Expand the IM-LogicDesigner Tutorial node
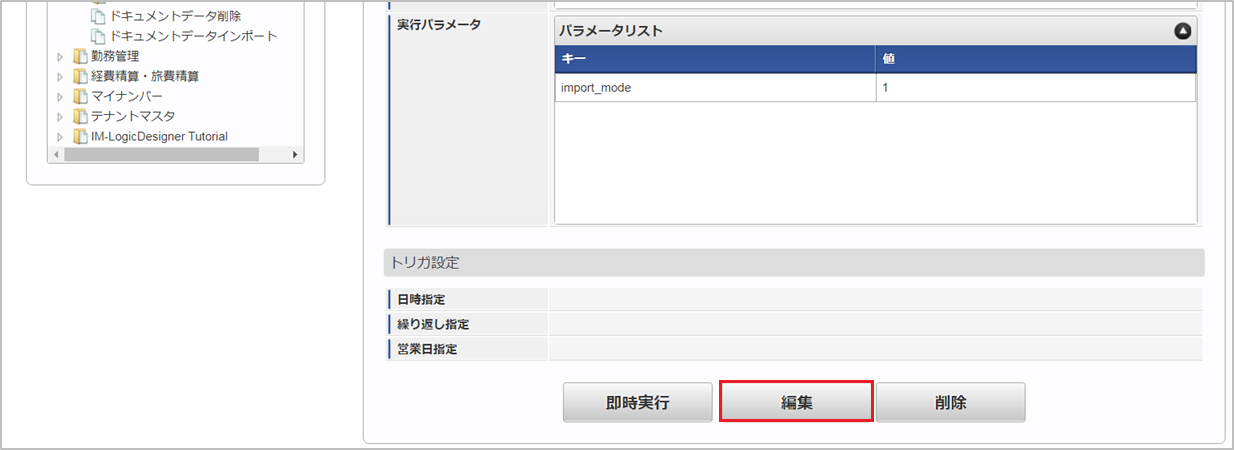1234x450 pixels. [61, 137]
